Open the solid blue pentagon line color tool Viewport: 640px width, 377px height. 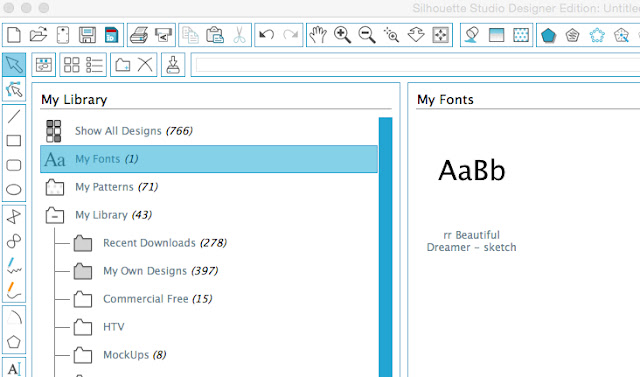click(x=548, y=35)
